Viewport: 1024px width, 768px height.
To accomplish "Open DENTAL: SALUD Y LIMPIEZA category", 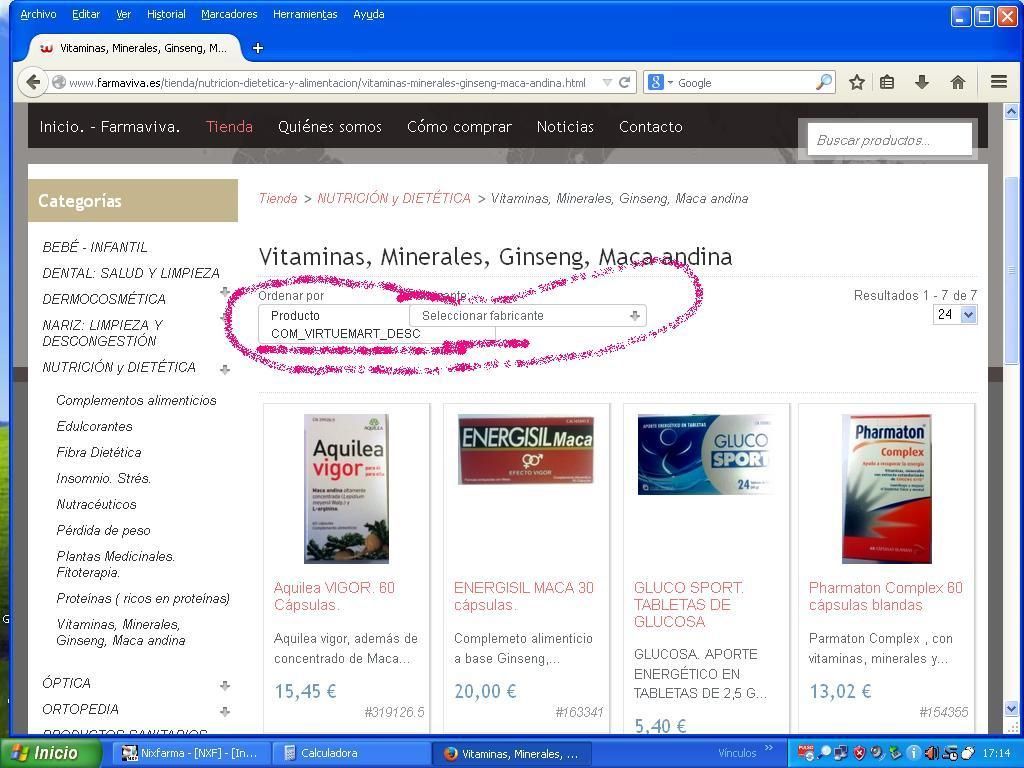I will click(x=131, y=273).
